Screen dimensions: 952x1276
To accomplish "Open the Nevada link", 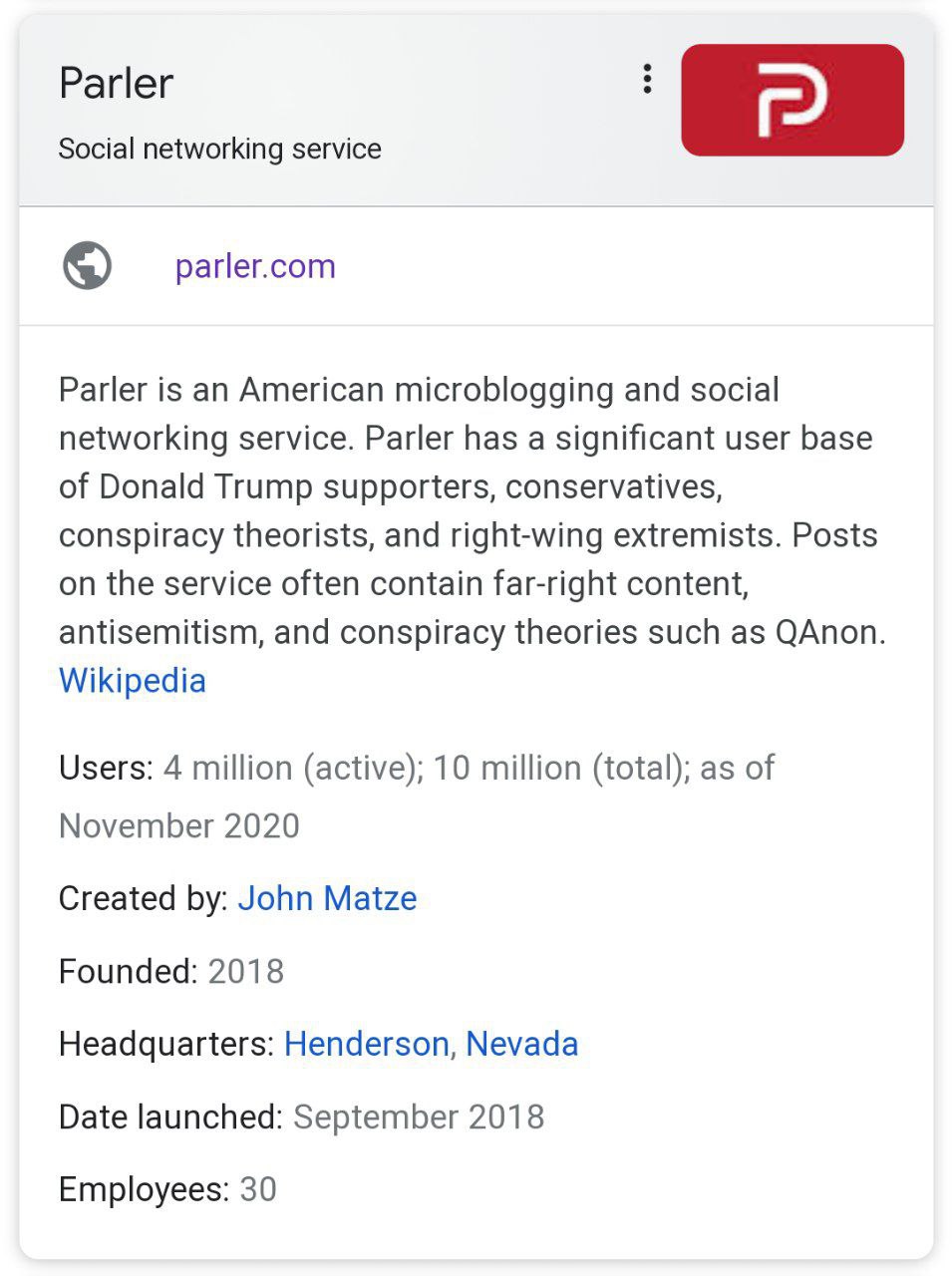I will coord(522,1044).
